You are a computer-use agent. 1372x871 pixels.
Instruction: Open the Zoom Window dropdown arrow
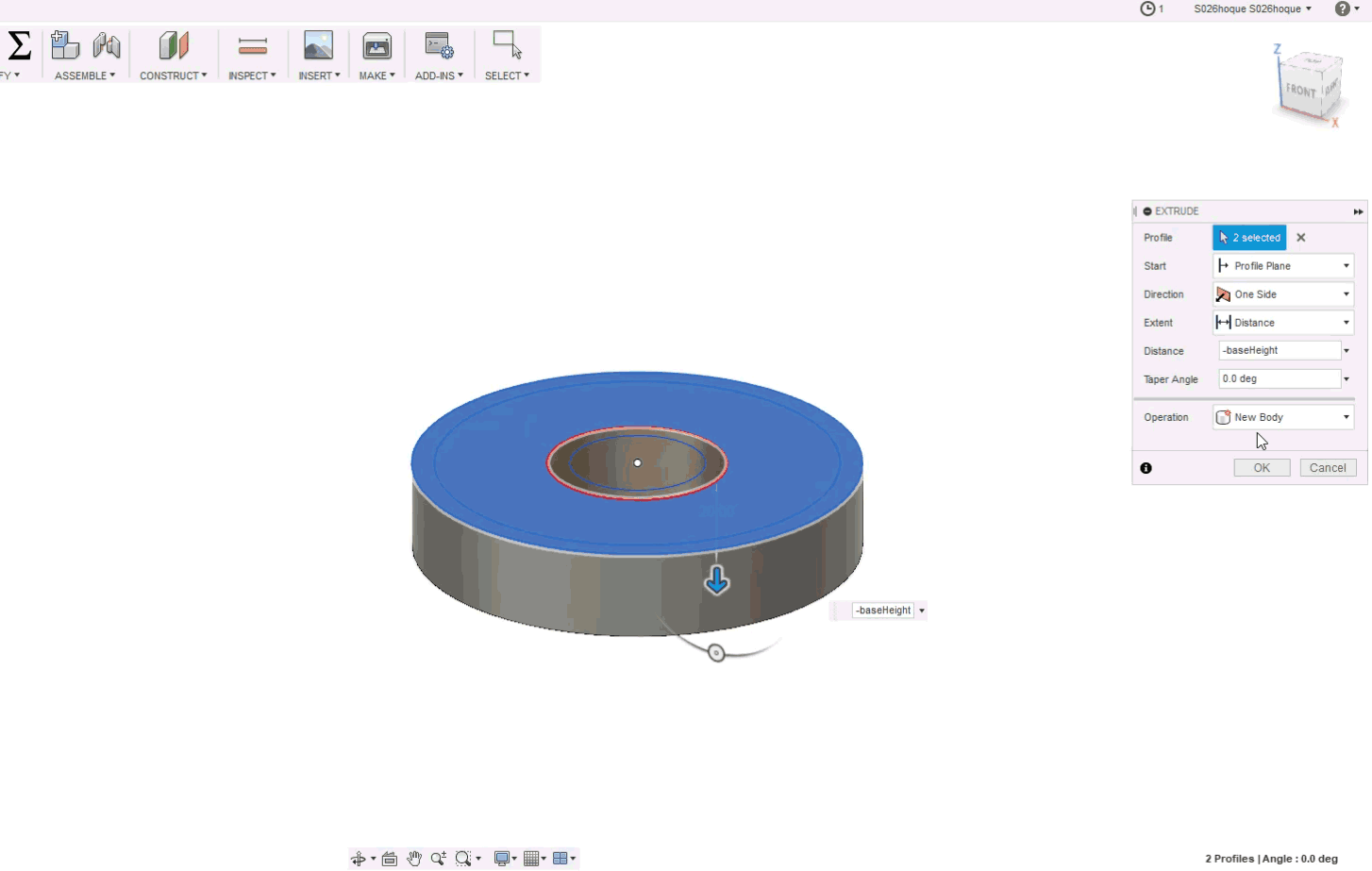pyautogui.click(x=479, y=859)
